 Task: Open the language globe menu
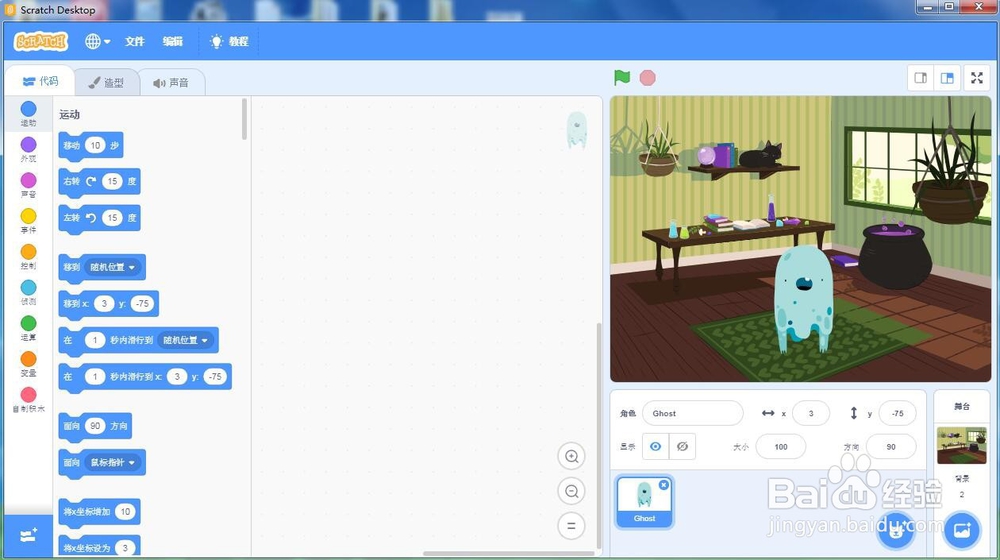click(98, 41)
